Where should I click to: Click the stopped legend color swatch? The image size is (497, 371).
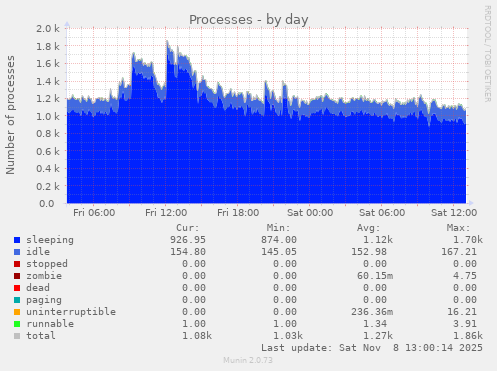point(17,264)
